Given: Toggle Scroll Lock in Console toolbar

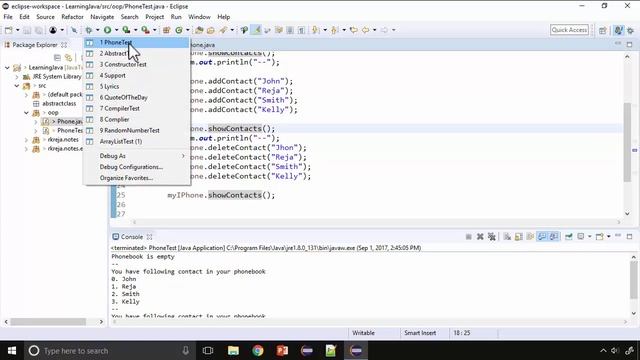Looking at the screenshot, I should (x=519, y=237).
